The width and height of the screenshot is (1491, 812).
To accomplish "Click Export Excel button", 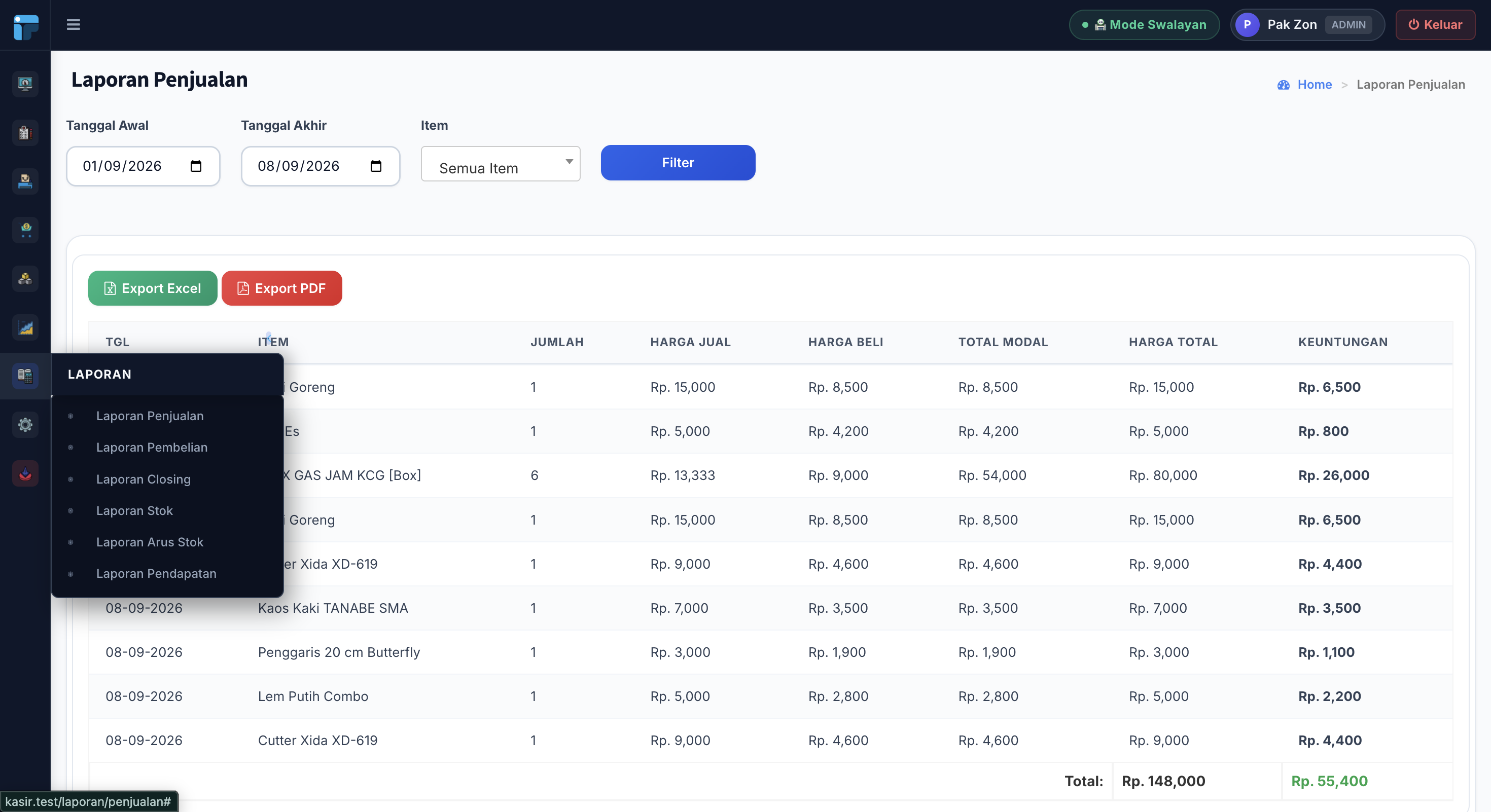I will coord(152,288).
